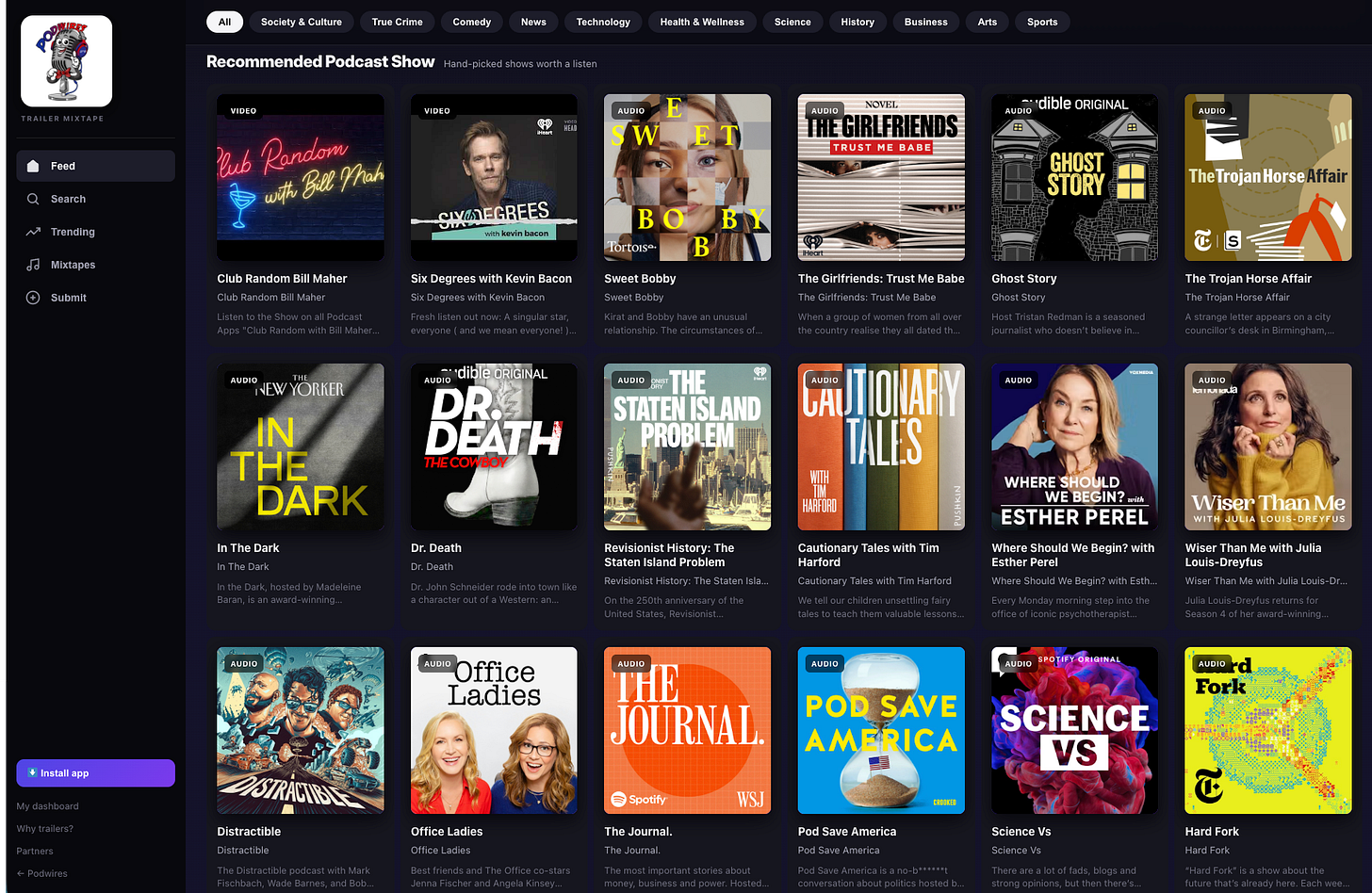Open the Dr. Death cover image

tap(494, 446)
